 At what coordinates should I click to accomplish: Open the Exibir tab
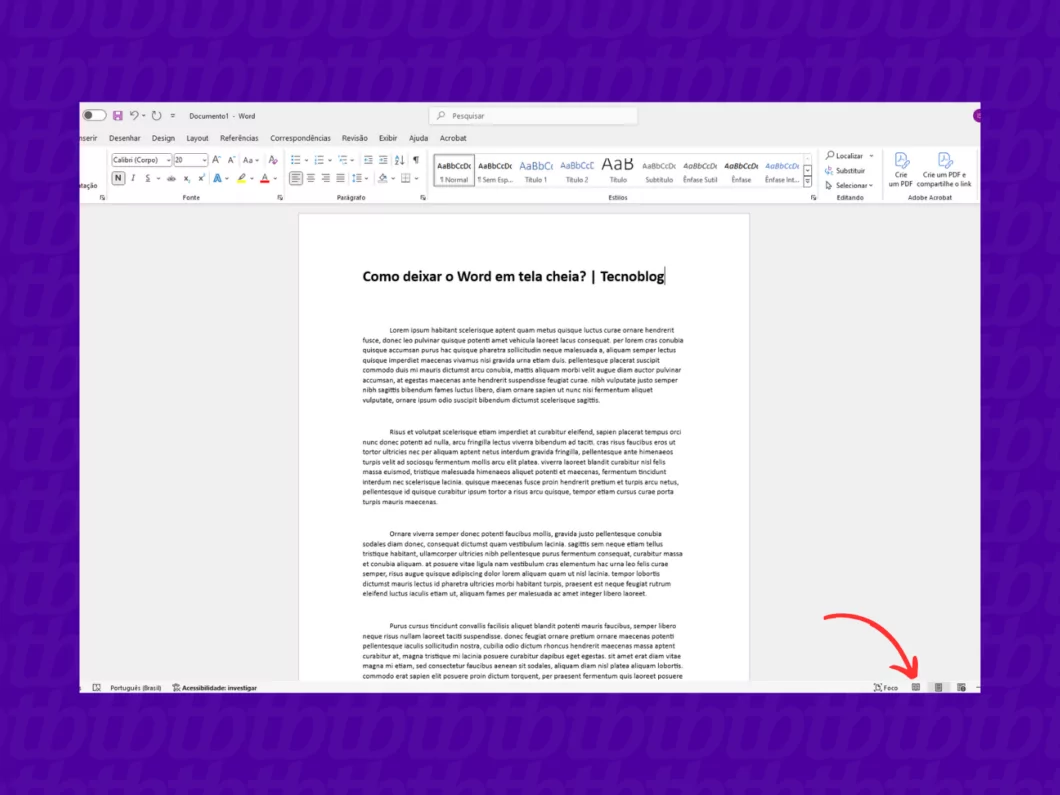click(388, 138)
